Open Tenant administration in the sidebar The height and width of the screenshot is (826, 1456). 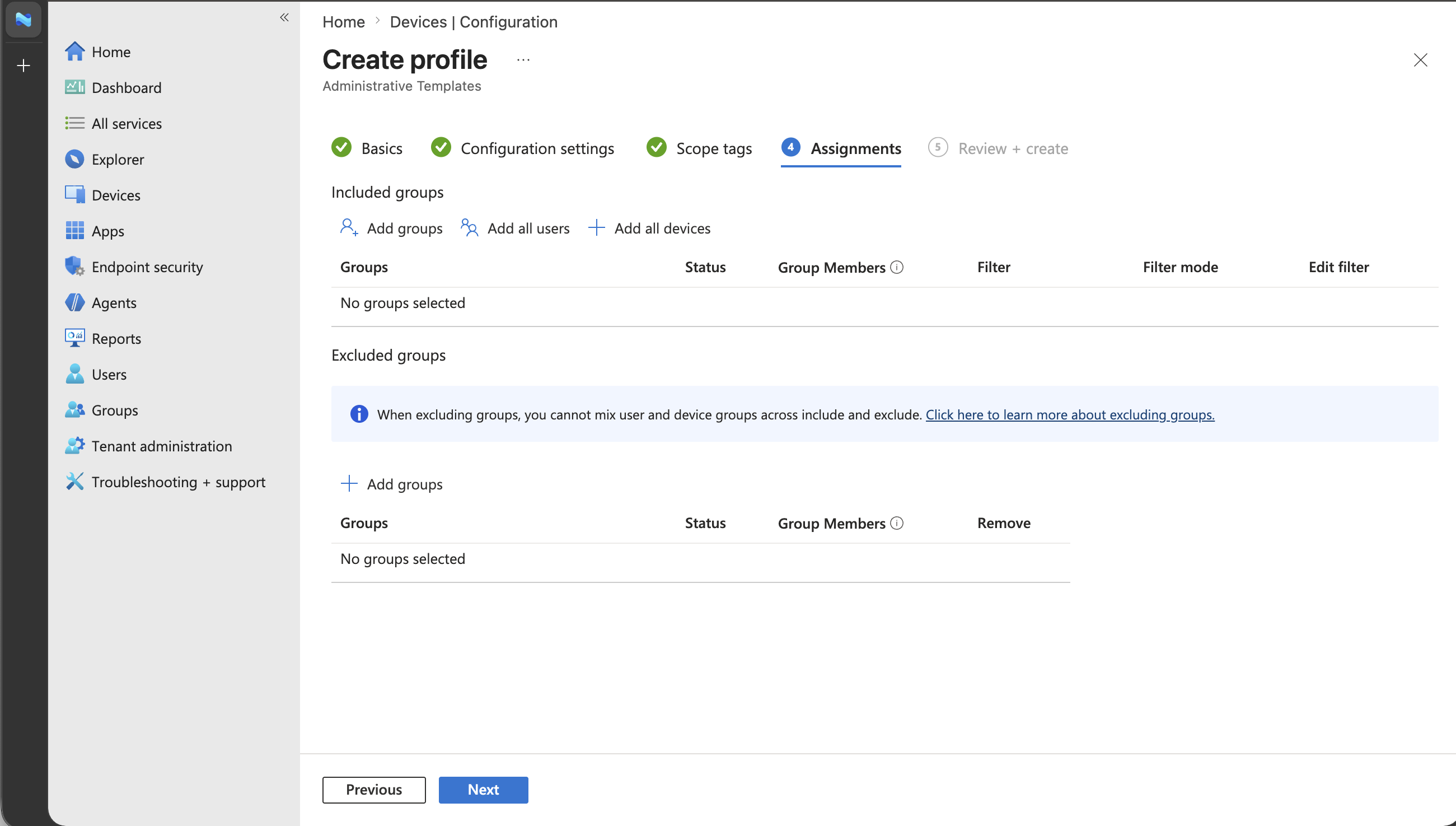(x=162, y=446)
